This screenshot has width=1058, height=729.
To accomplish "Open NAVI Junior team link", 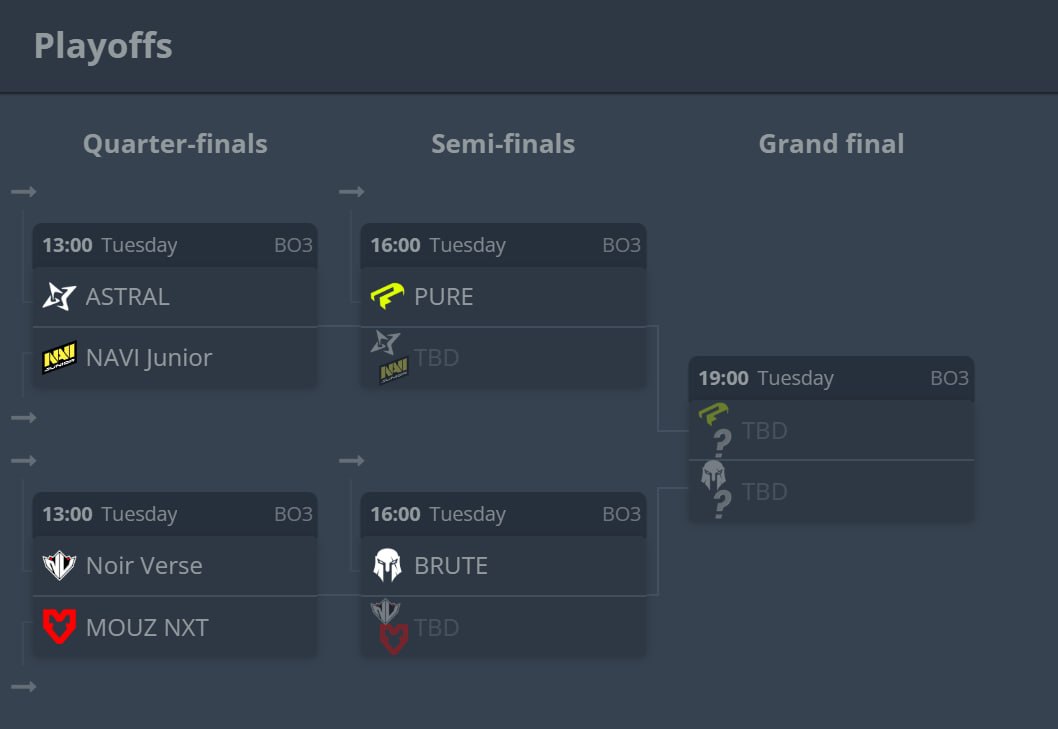I will tap(149, 357).
